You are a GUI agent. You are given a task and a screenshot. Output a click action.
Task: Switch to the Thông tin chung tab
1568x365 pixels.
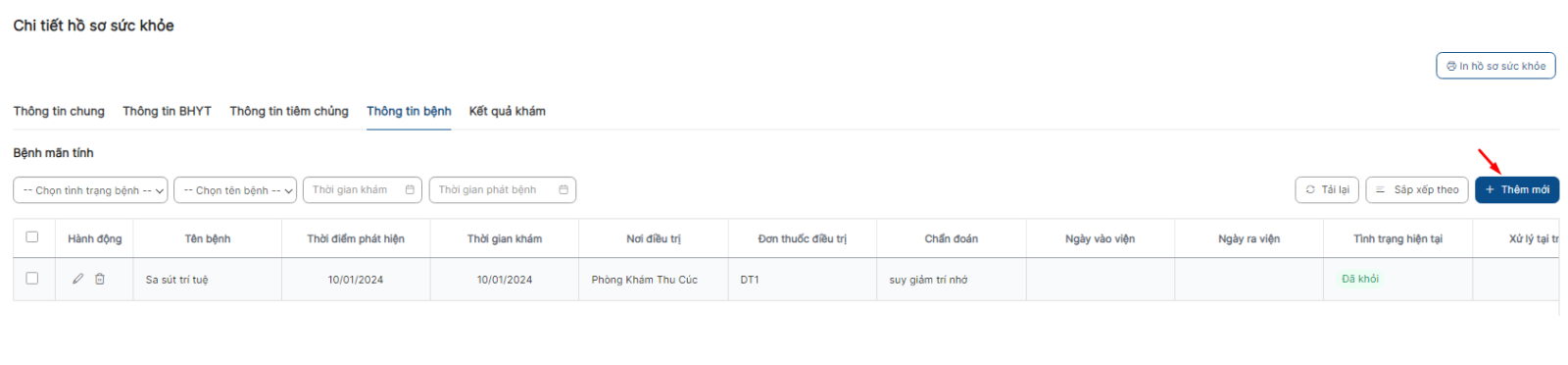pos(59,111)
